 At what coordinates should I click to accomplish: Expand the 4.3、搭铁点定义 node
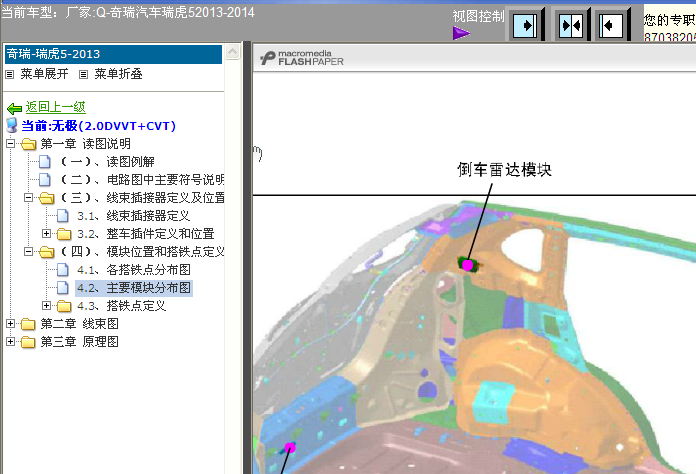[46, 306]
